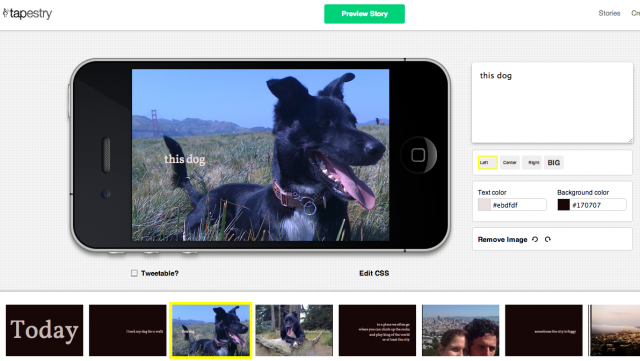The height and width of the screenshot is (361, 640).
Task: Open Edit CSS link
Action: 374,273
